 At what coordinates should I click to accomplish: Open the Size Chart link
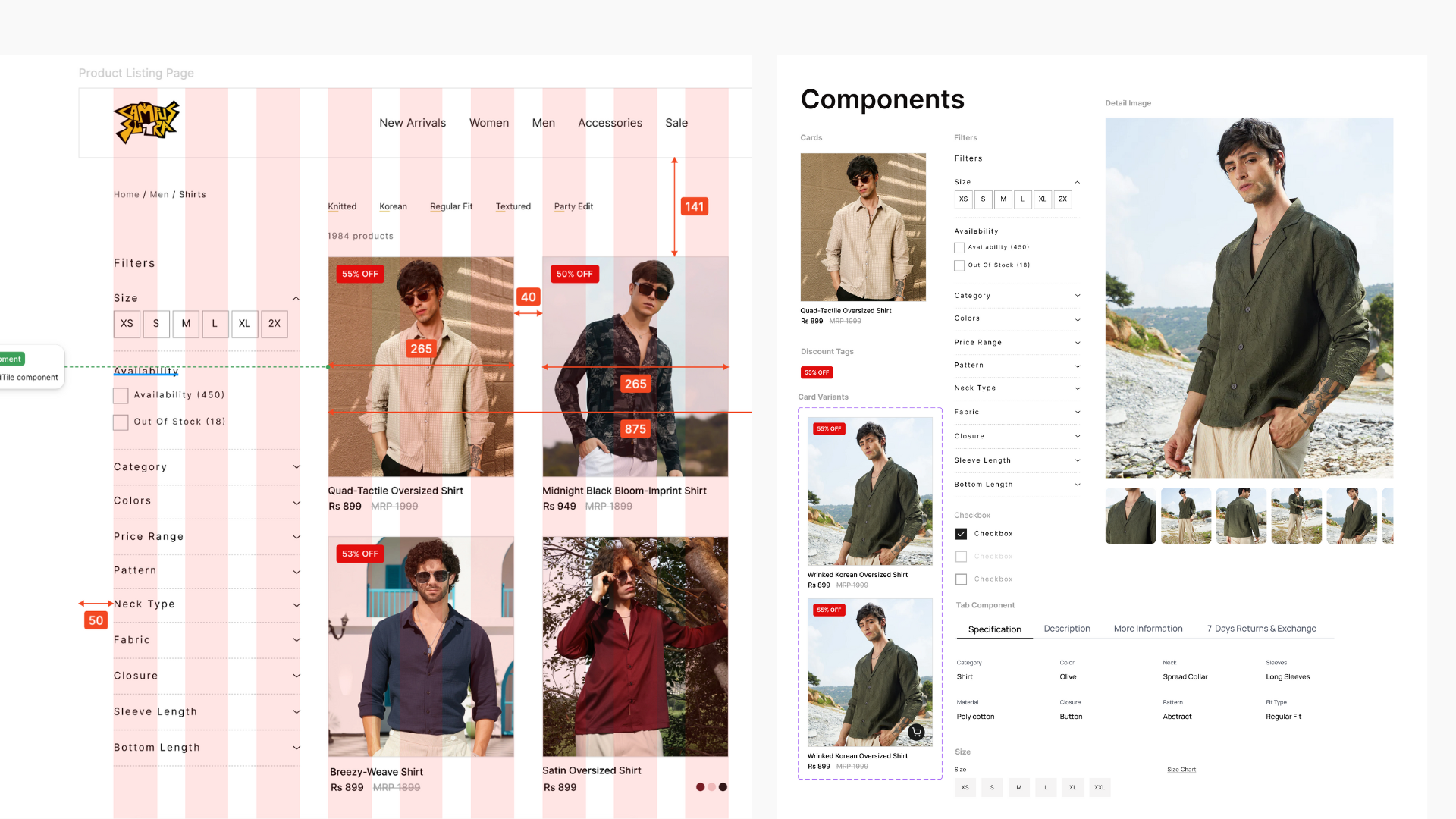pyautogui.click(x=1181, y=770)
